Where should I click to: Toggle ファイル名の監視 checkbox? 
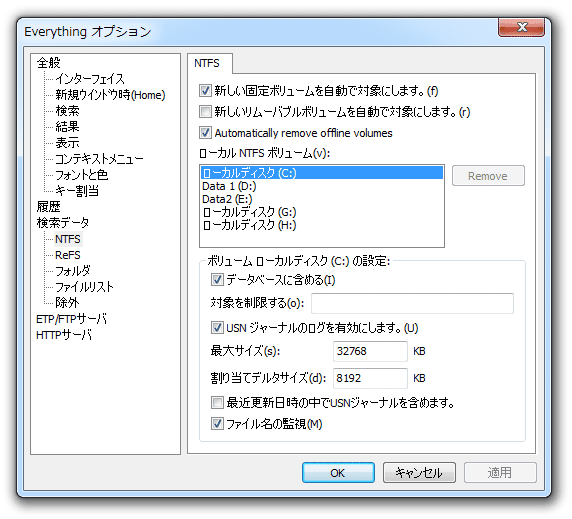(x=217, y=424)
